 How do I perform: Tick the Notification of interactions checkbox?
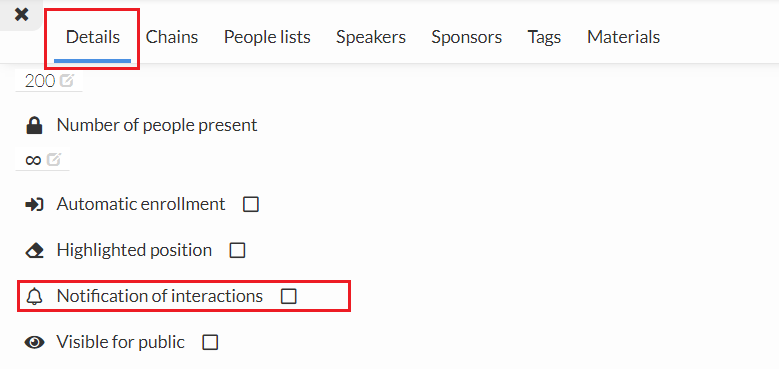(289, 296)
